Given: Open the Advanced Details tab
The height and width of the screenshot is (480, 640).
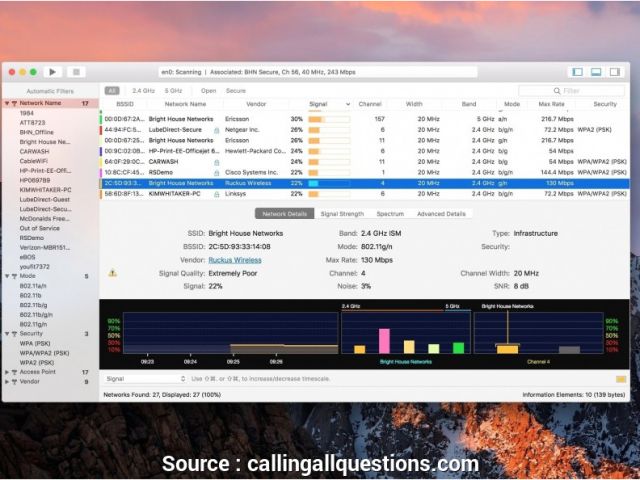Looking at the screenshot, I should 441,214.
